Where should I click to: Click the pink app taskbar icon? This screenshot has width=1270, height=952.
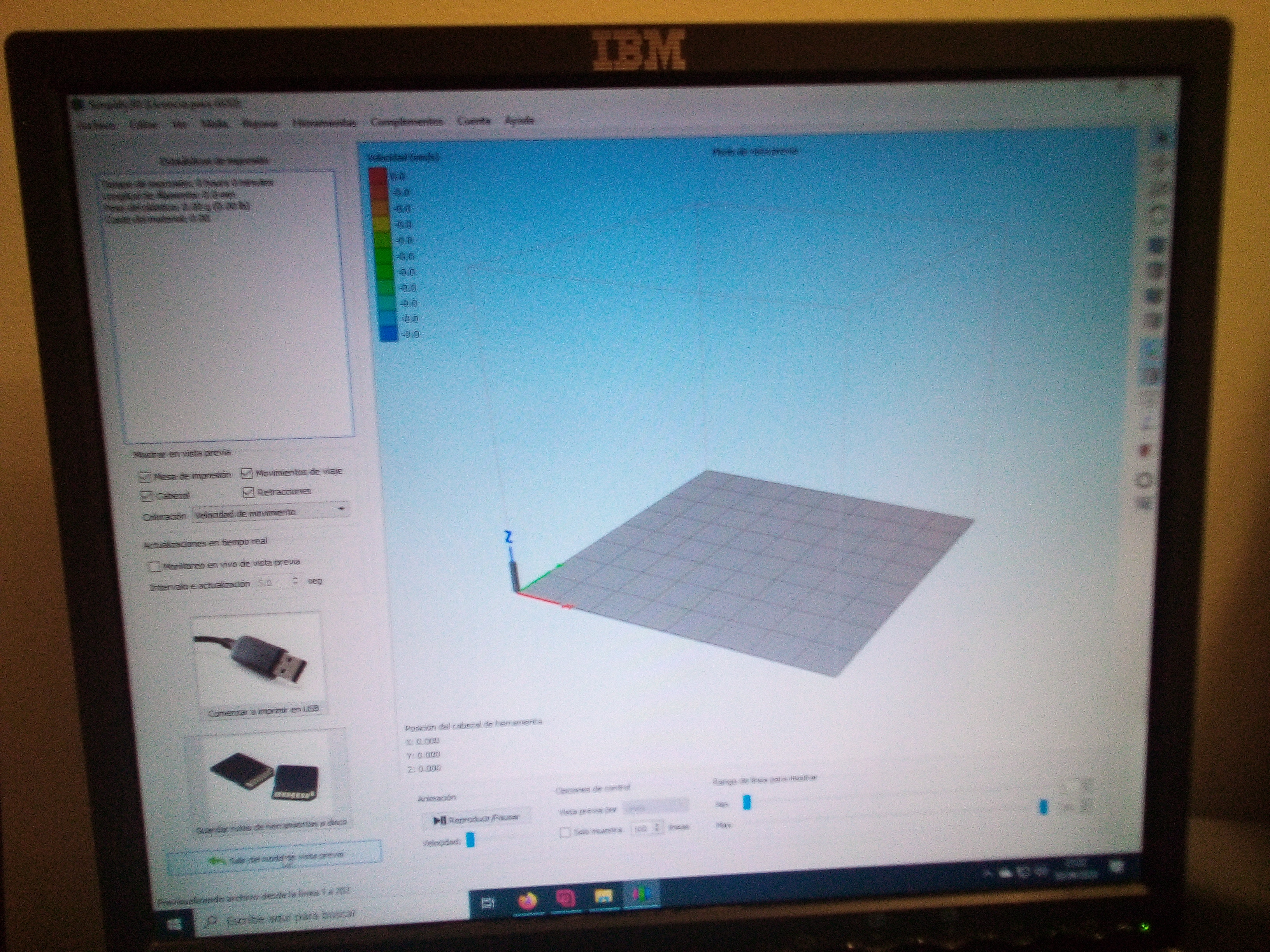[565, 898]
